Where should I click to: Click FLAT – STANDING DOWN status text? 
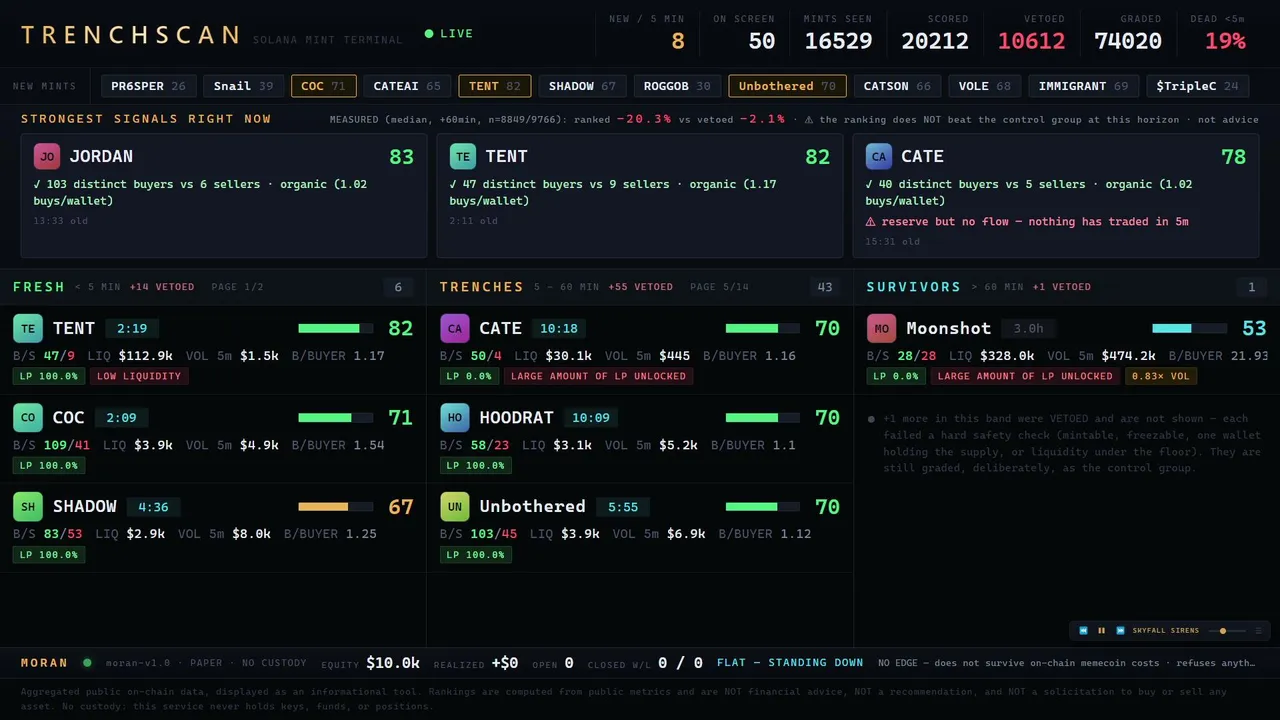click(x=790, y=662)
